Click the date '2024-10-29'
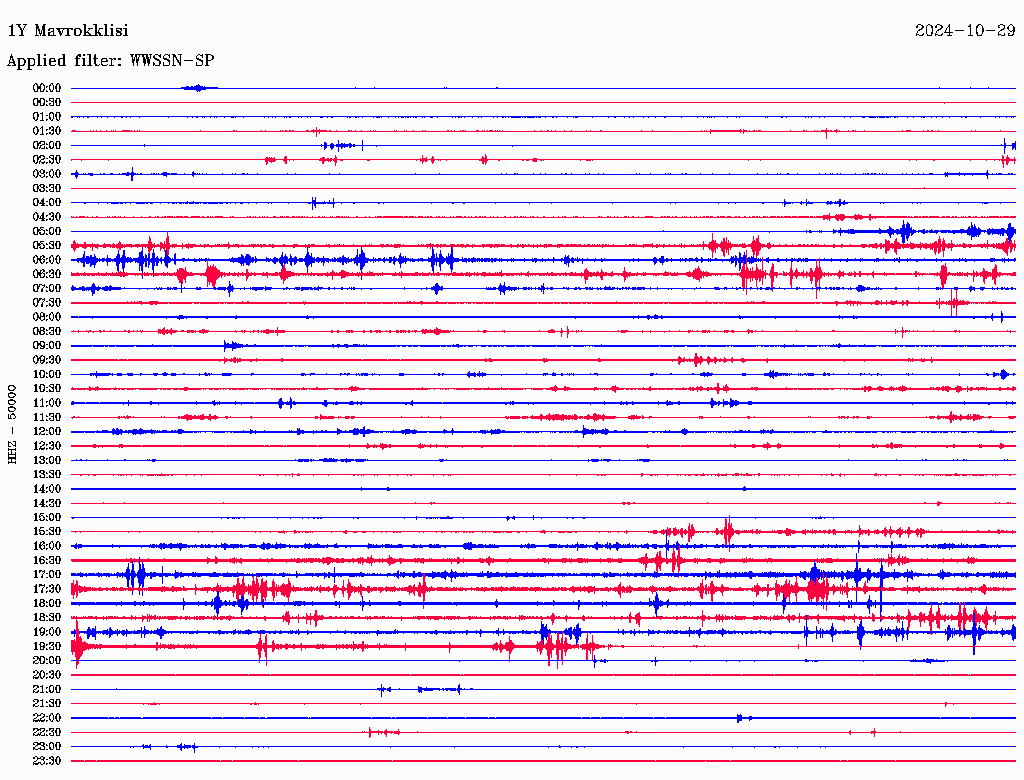Image resolution: width=1024 pixels, height=780 pixels. coord(965,31)
